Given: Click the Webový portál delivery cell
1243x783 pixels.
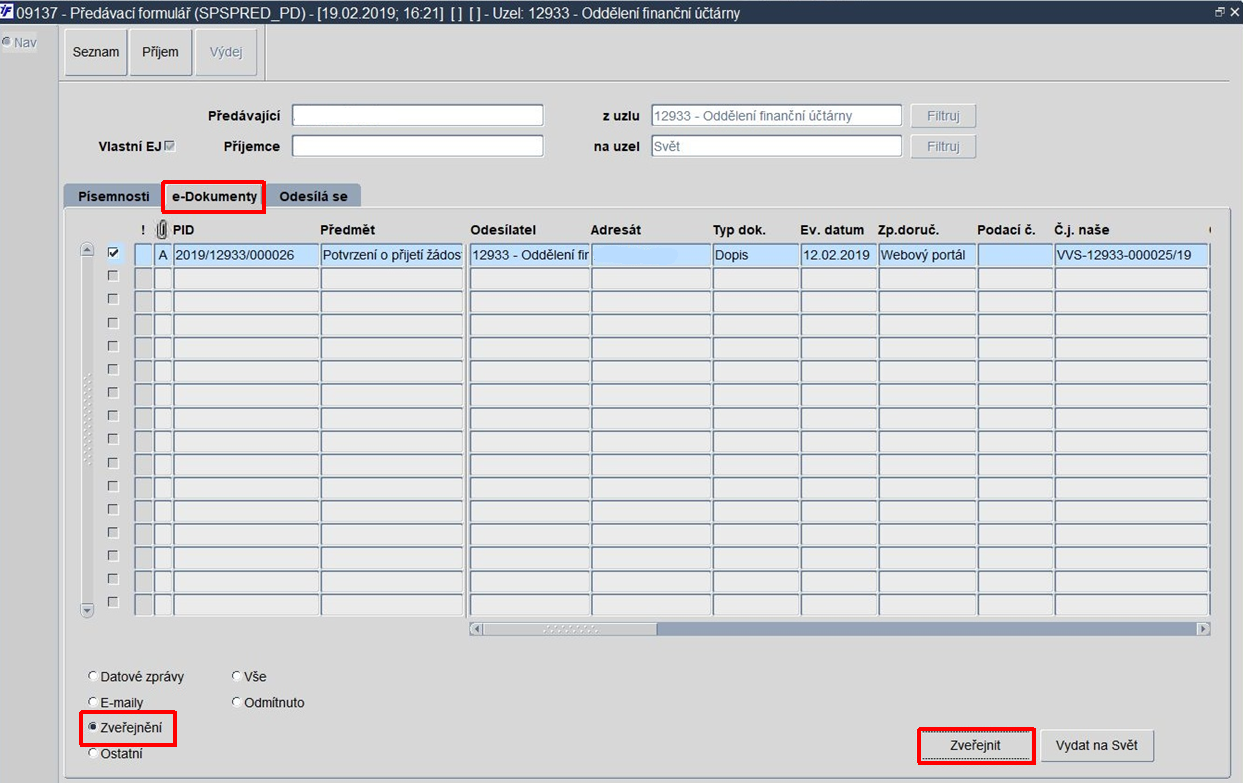Looking at the screenshot, I should [x=928, y=255].
